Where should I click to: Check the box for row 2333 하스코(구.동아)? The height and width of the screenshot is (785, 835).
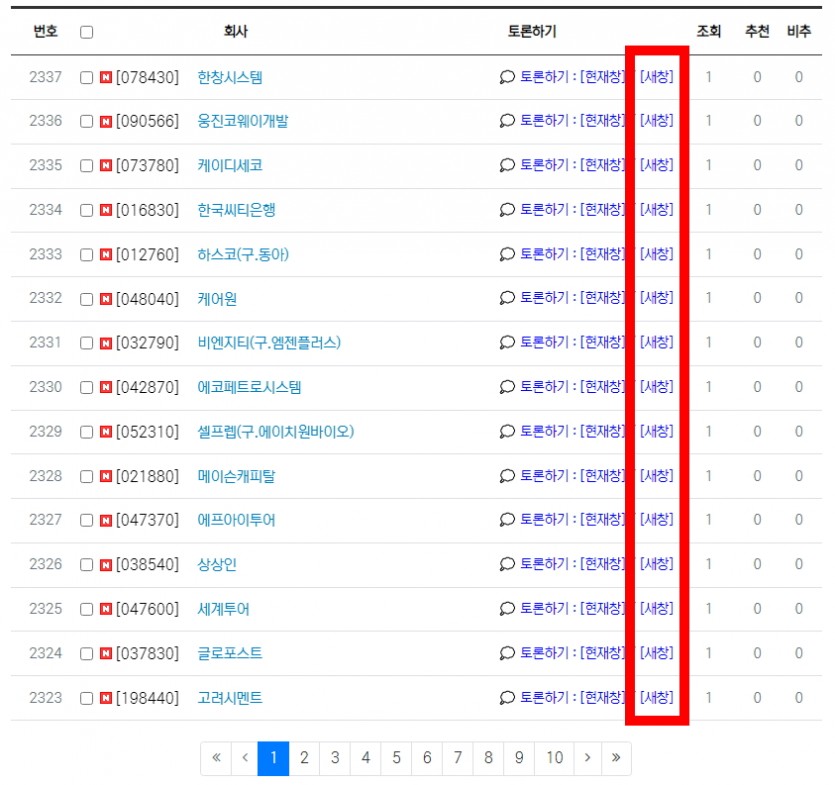[86, 255]
